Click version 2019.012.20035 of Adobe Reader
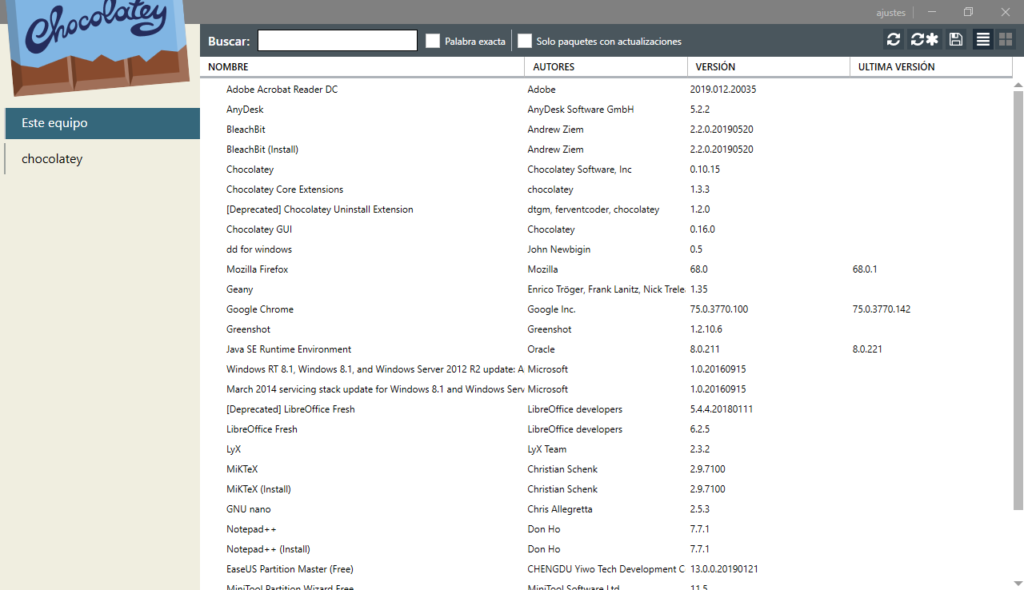The width and height of the screenshot is (1024, 590). tap(723, 90)
